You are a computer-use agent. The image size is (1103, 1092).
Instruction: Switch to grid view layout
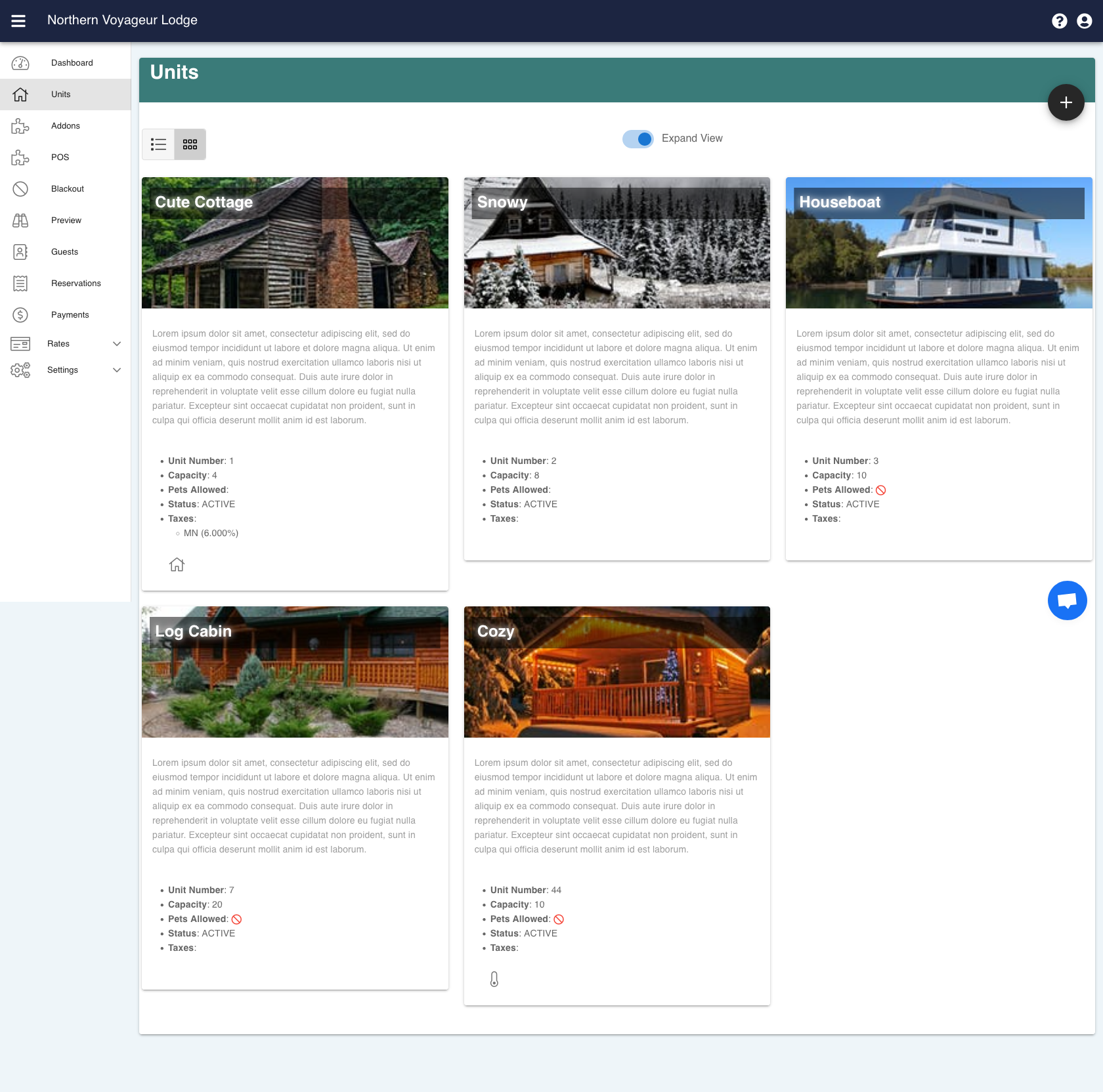[190, 144]
